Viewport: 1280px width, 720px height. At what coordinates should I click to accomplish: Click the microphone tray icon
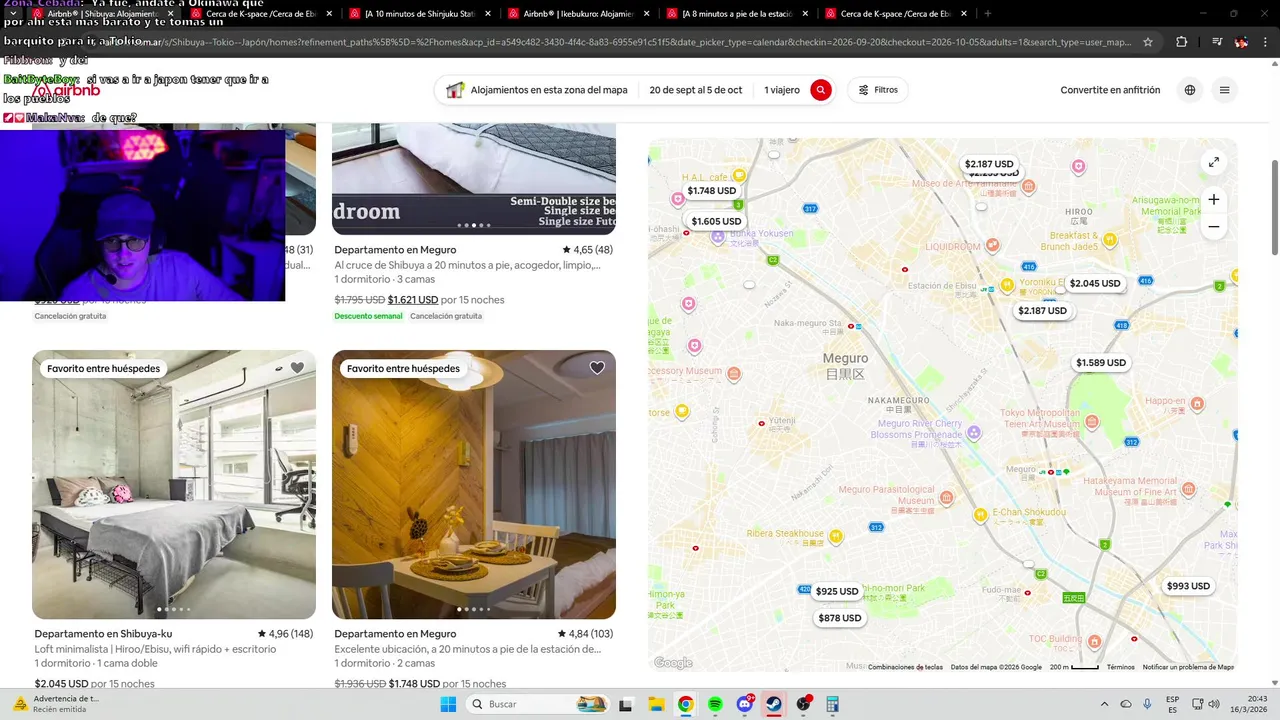(x=1147, y=704)
